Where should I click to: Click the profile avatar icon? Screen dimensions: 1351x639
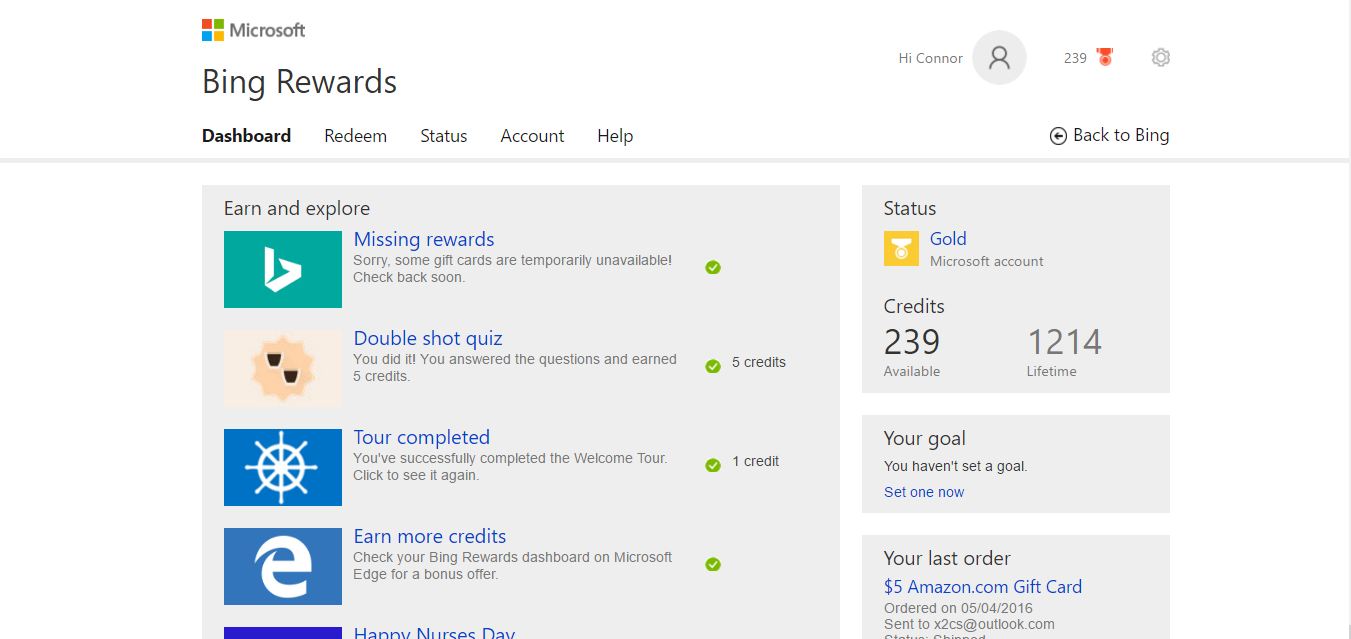point(999,57)
